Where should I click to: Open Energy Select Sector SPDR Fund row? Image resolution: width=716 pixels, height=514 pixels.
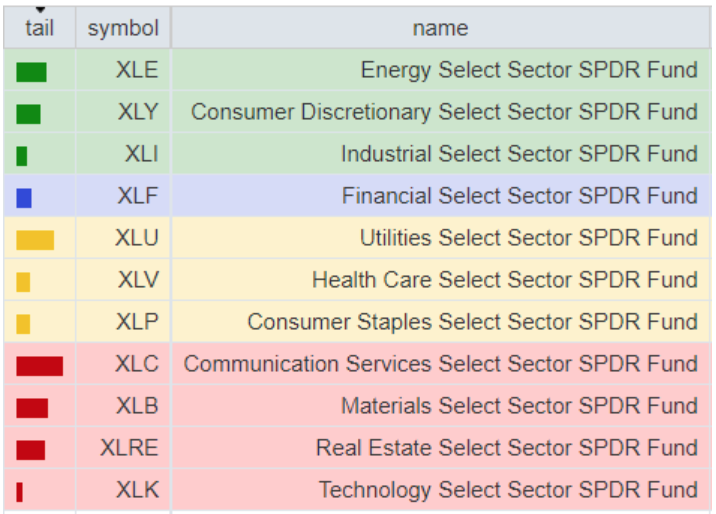tap(528, 70)
